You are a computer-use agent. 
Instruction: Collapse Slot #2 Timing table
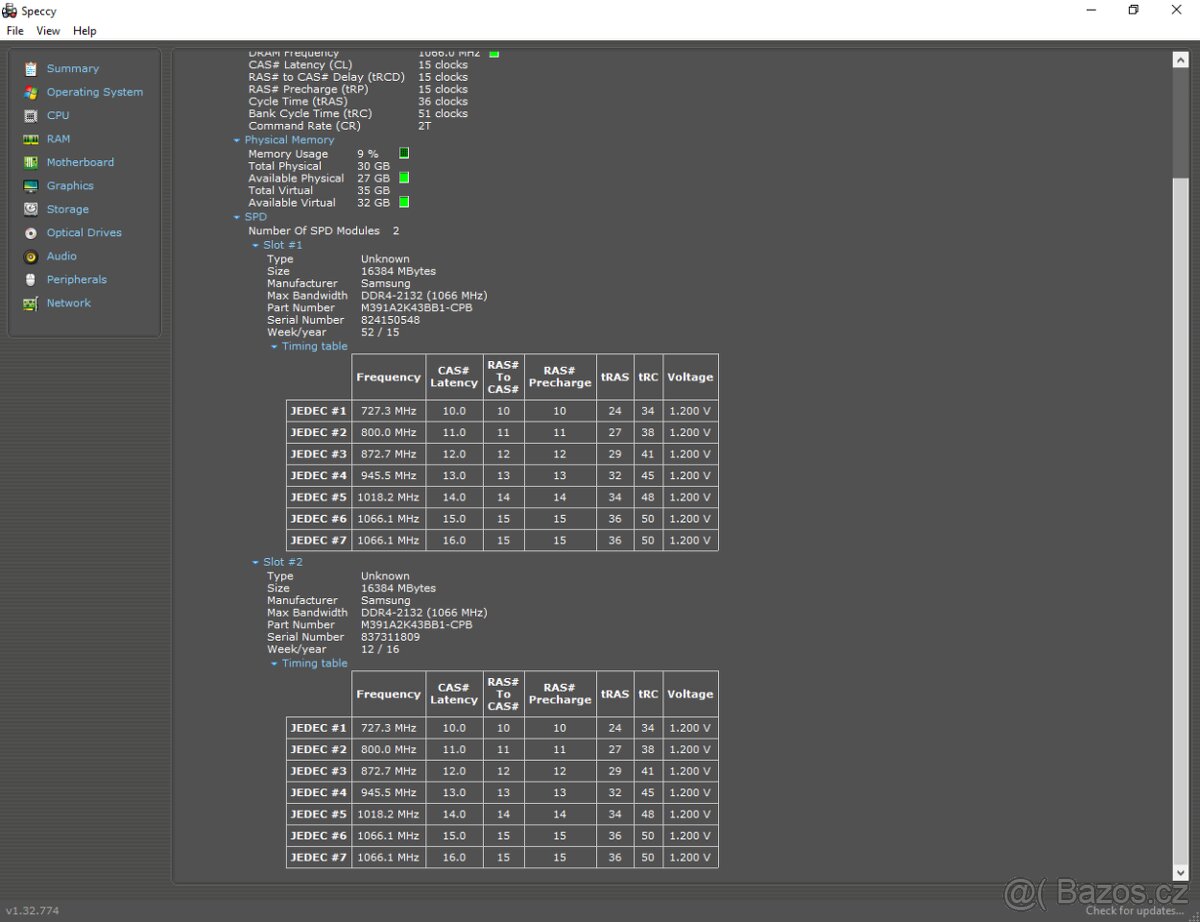pos(274,664)
